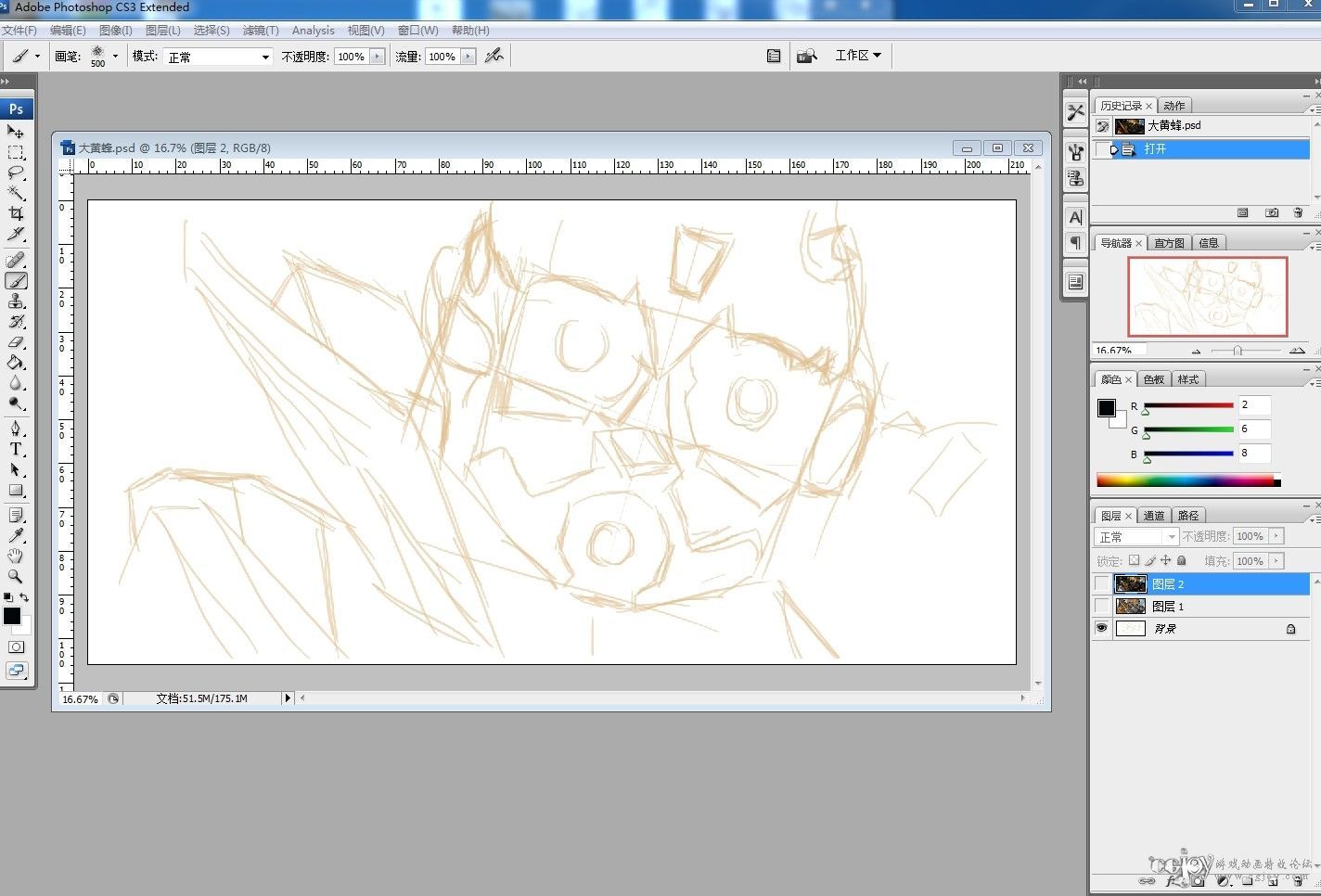Open the Analysis menu
The width and height of the screenshot is (1321, 896).
tap(314, 31)
